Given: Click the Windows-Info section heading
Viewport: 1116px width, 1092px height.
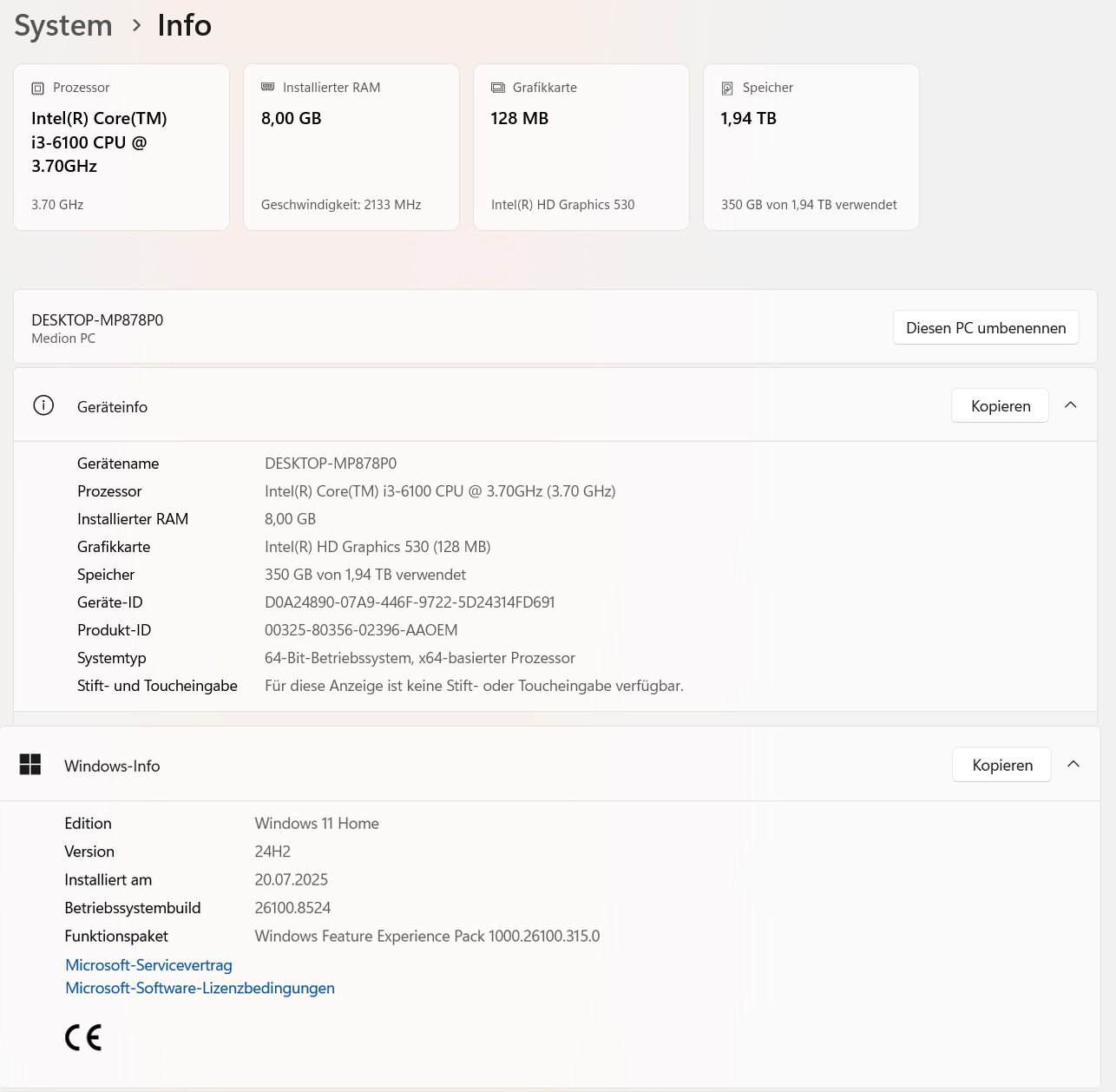Looking at the screenshot, I should [x=112, y=766].
